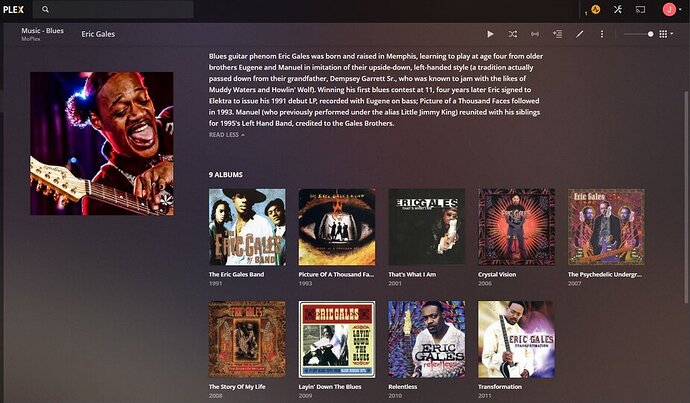The height and width of the screenshot is (403, 690).
Task: Click the Eric Gales breadcrumb title
Action: (98, 34)
